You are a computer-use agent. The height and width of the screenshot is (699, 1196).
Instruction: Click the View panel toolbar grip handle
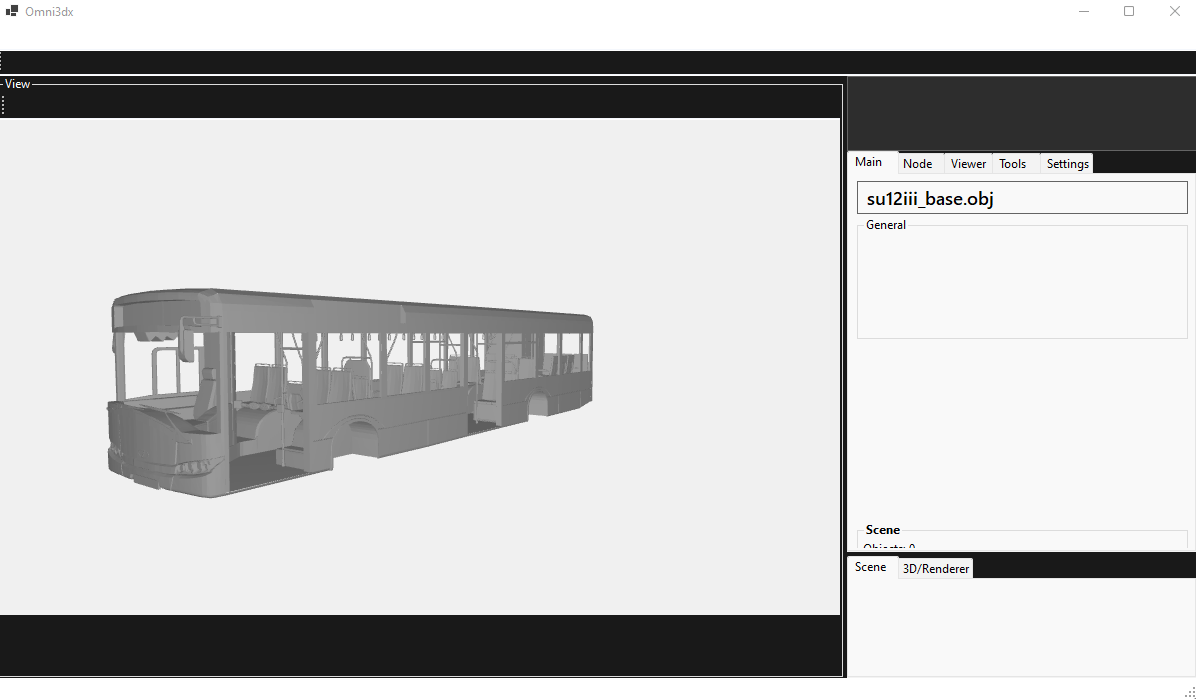(x=3, y=105)
